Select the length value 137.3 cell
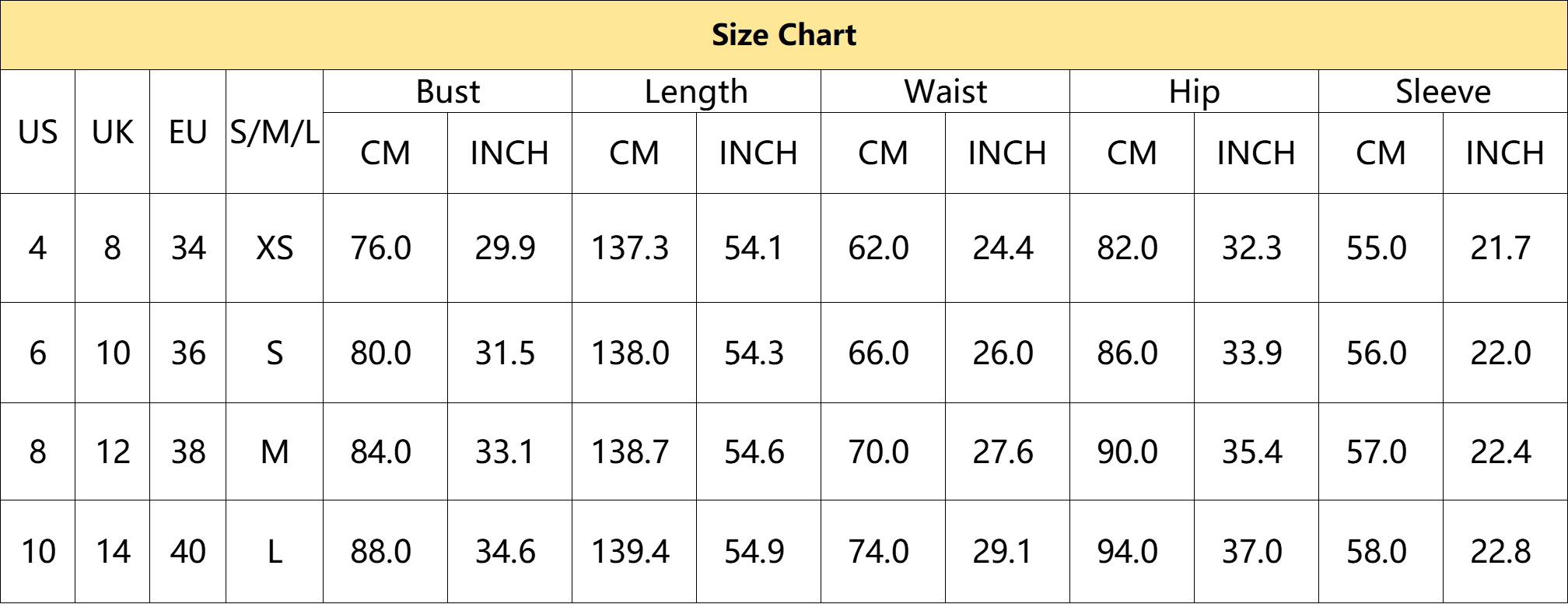This screenshot has width=1568, height=604. 634,248
